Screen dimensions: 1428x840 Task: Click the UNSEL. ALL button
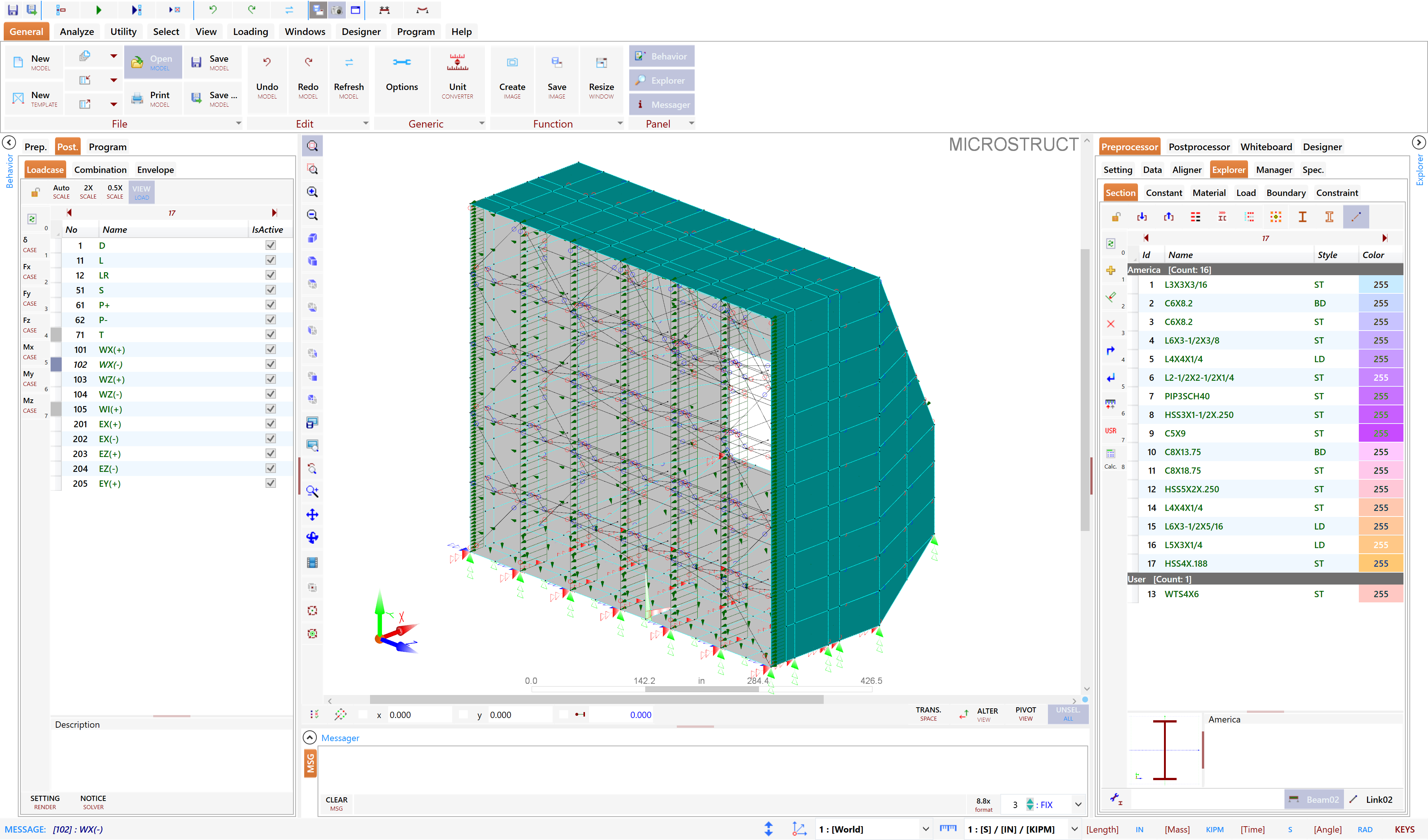[1068, 714]
